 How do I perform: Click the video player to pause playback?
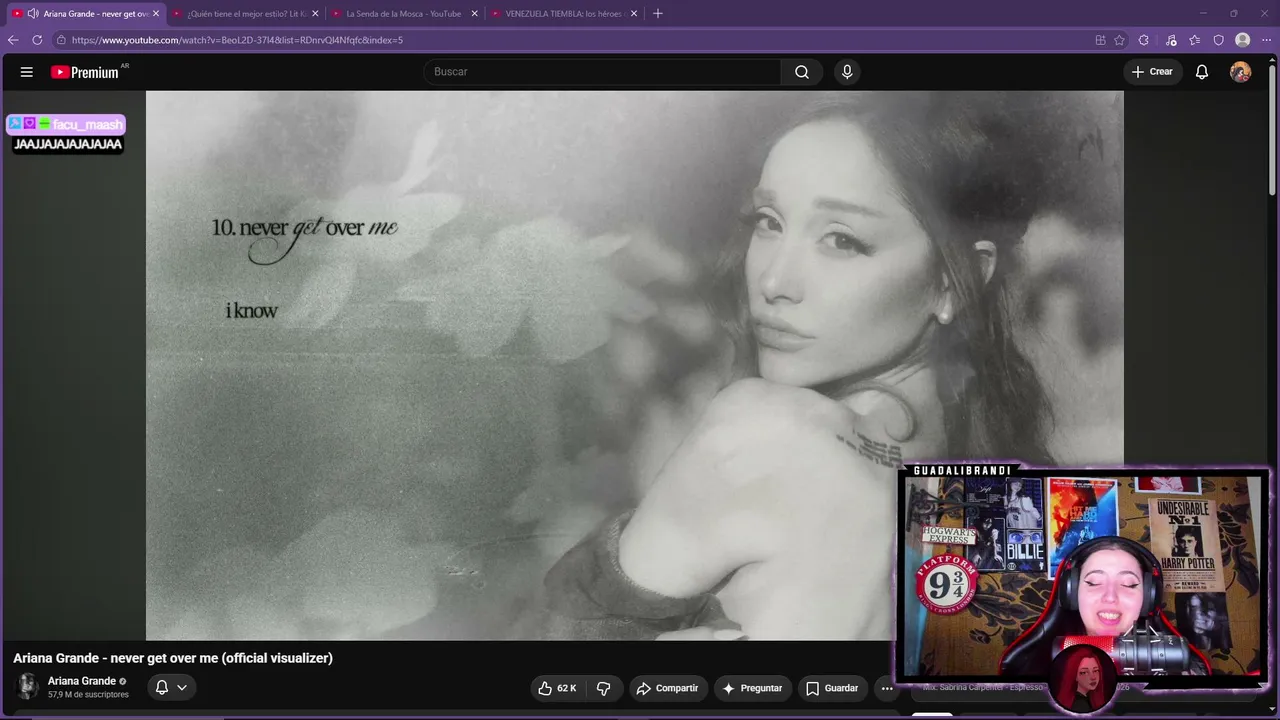tap(634, 365)
